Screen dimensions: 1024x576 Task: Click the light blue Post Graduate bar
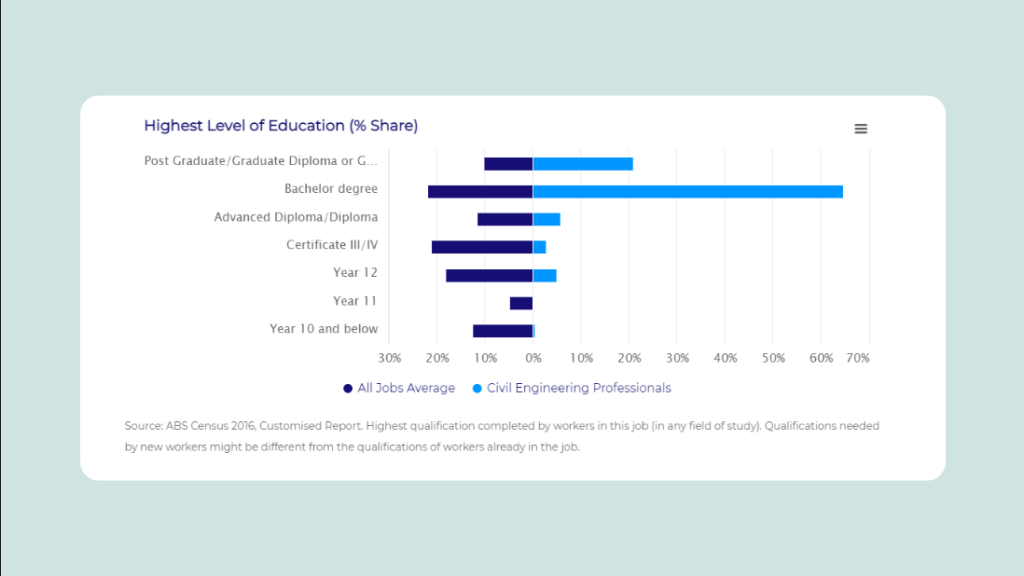(582, 164)
